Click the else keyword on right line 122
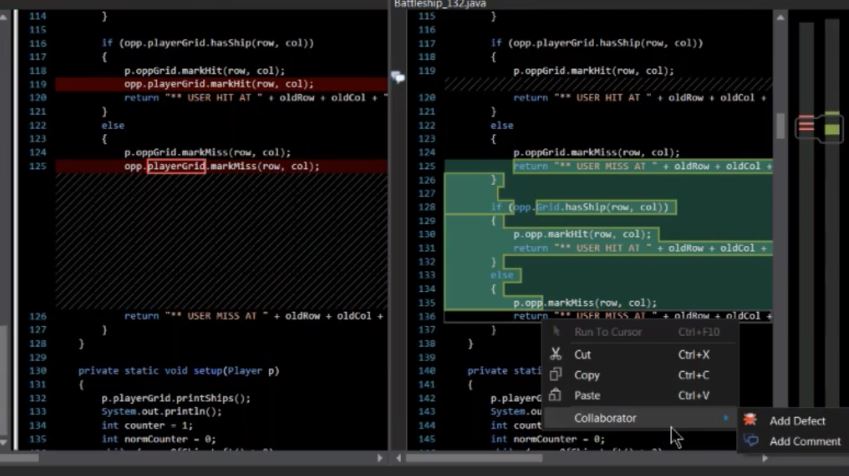 click(502, 125)
